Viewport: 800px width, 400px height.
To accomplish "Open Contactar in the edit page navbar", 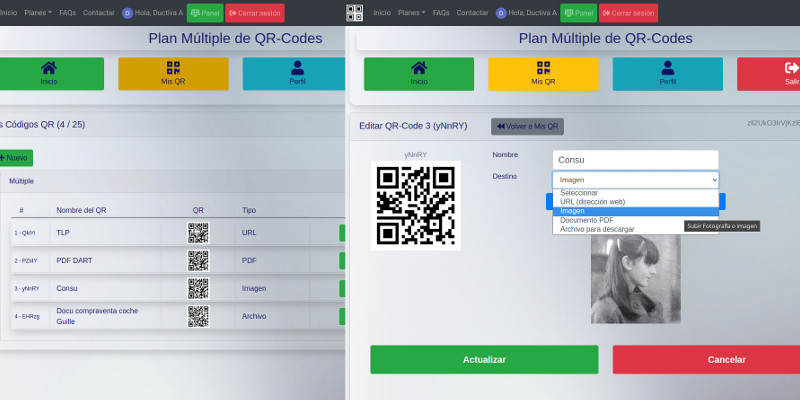I will pyautogui.click(x=472, y=13).
